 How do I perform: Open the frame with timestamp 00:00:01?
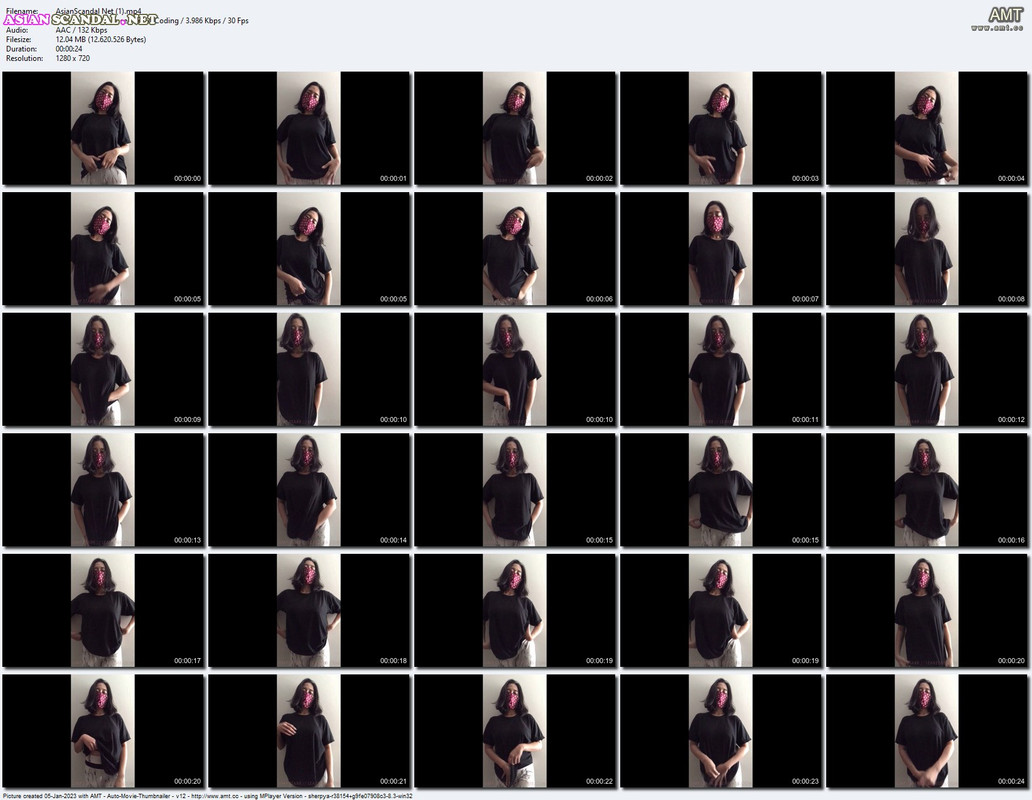tap(309, 128)
